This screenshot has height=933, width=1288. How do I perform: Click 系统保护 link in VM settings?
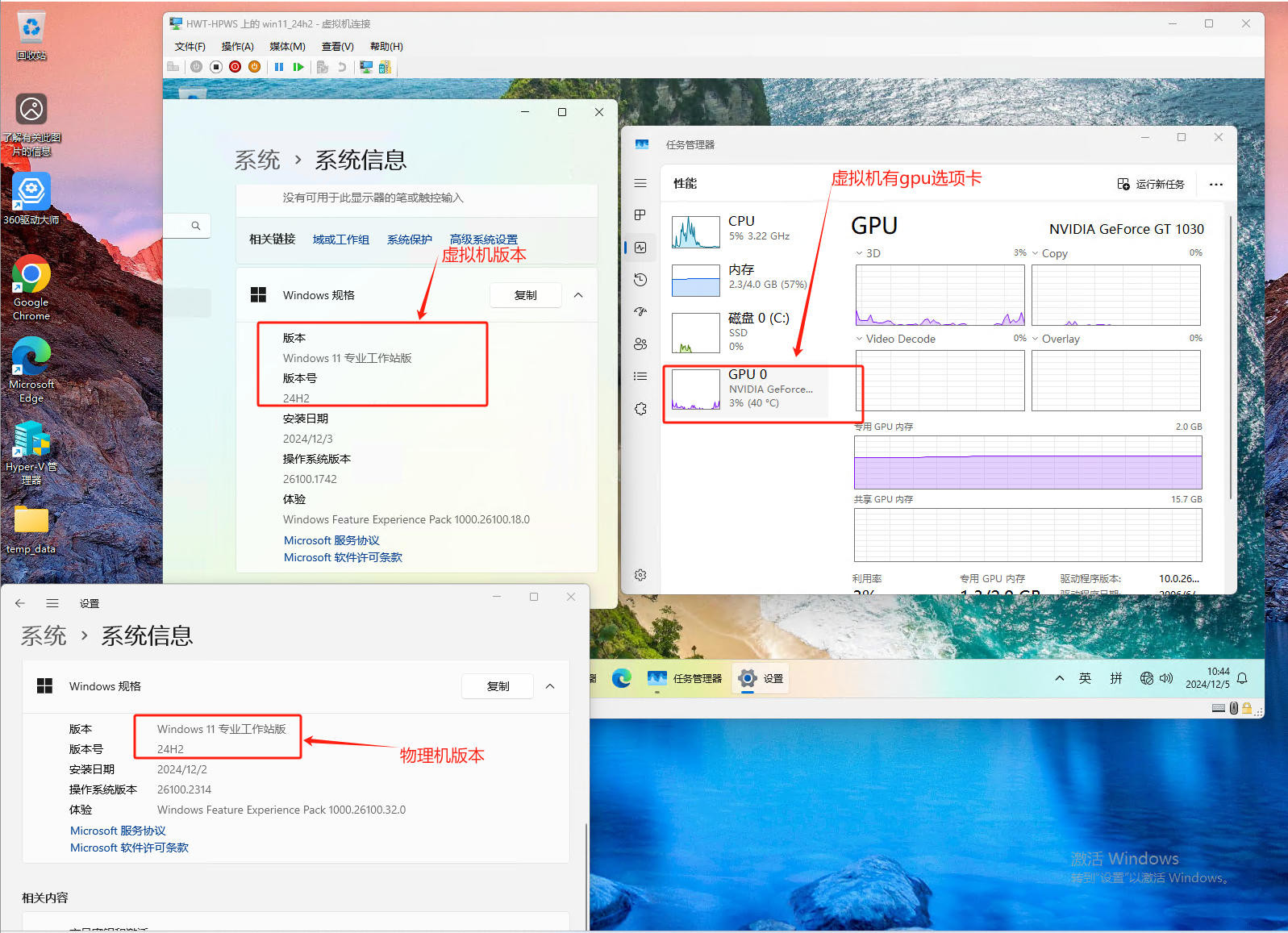(410, 239)
